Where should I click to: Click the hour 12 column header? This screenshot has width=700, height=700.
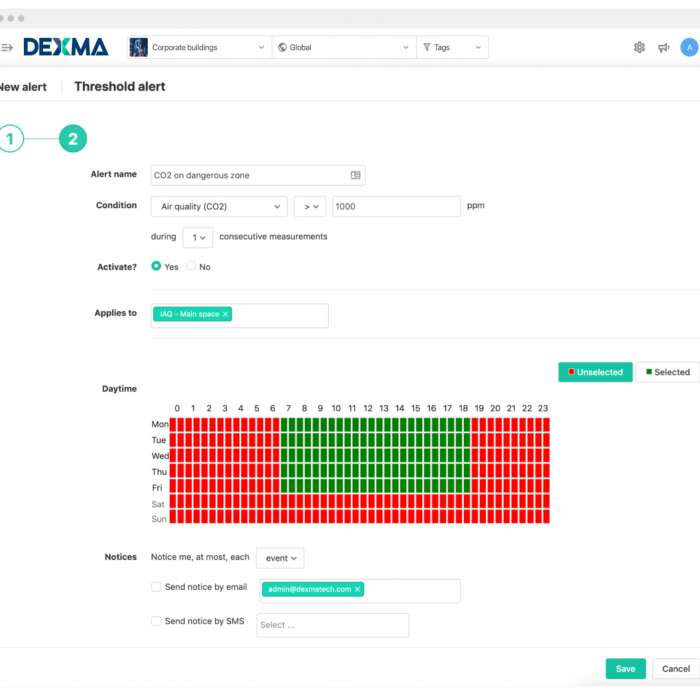368,408
